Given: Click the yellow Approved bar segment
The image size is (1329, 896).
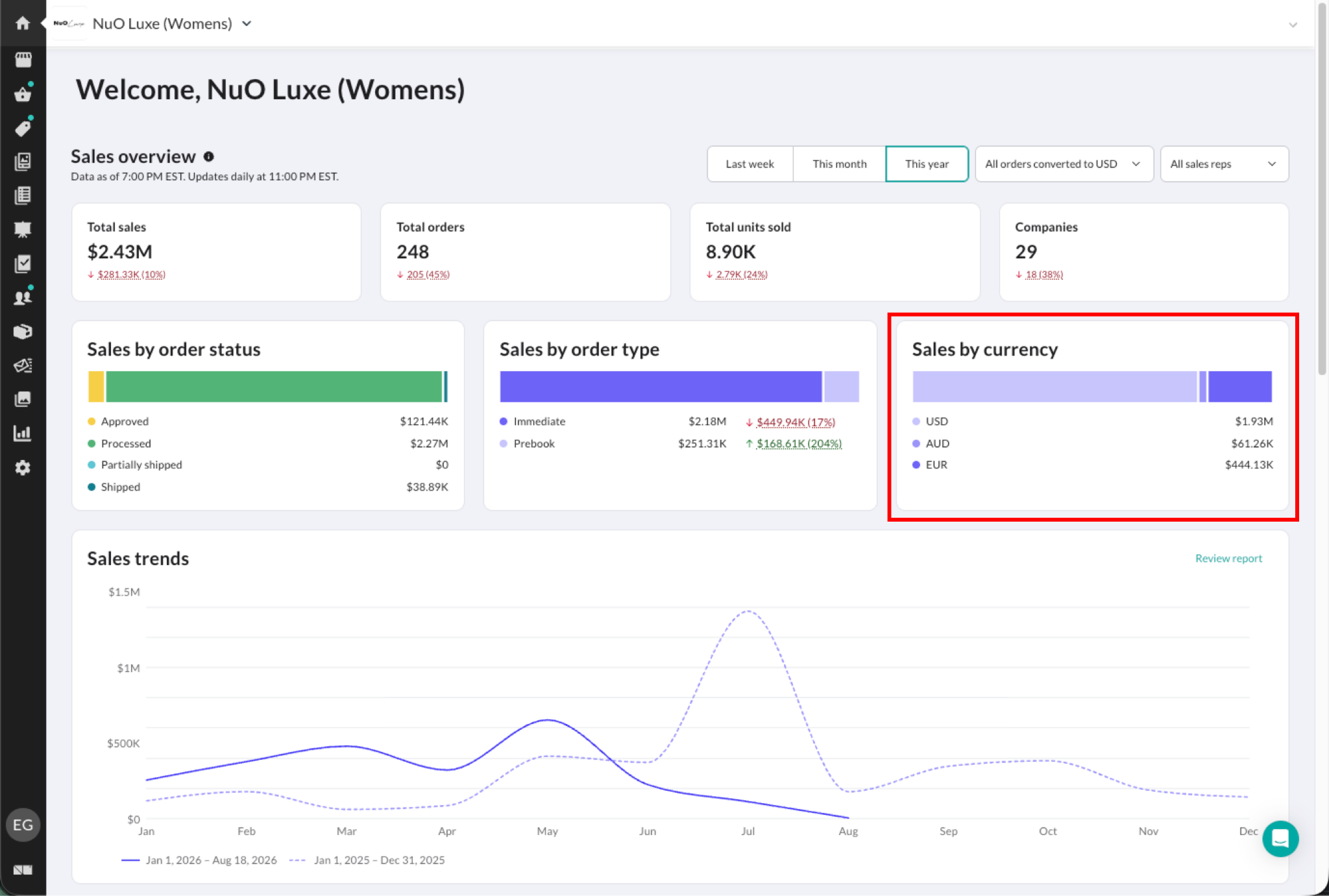Looking at the screenshot, I should click(96, 387).
